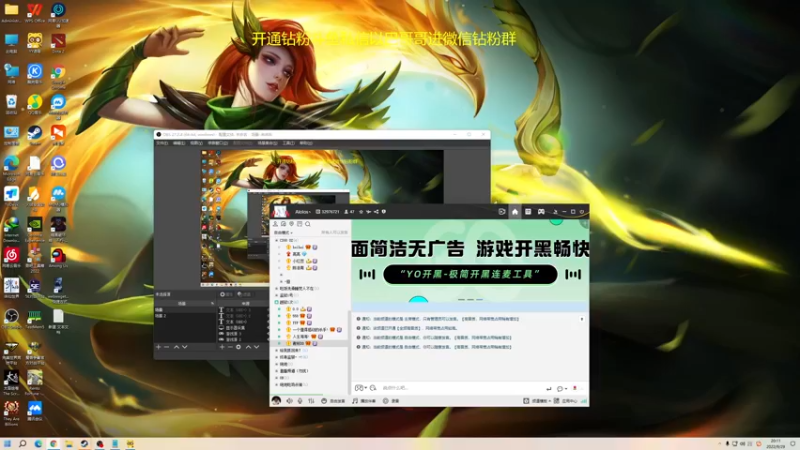
Task: Click the share icon in YY title bar
Action: click(376, 212)
